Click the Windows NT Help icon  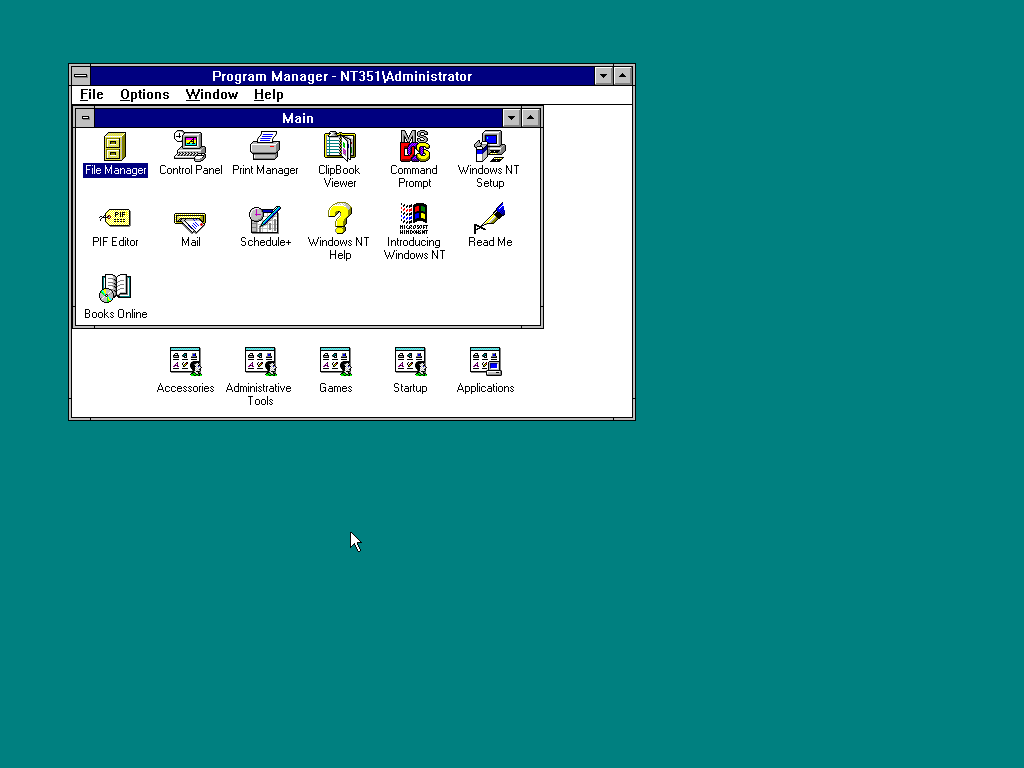click(x=340, y=219)
